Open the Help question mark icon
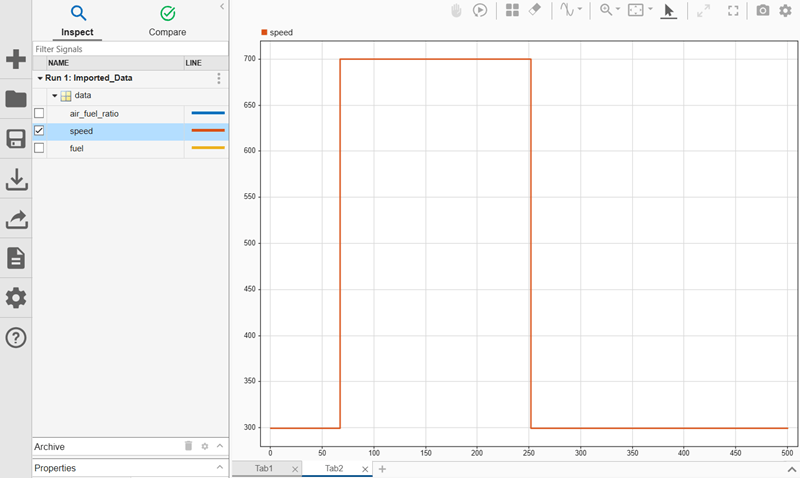800x478 pixels. 16,338
